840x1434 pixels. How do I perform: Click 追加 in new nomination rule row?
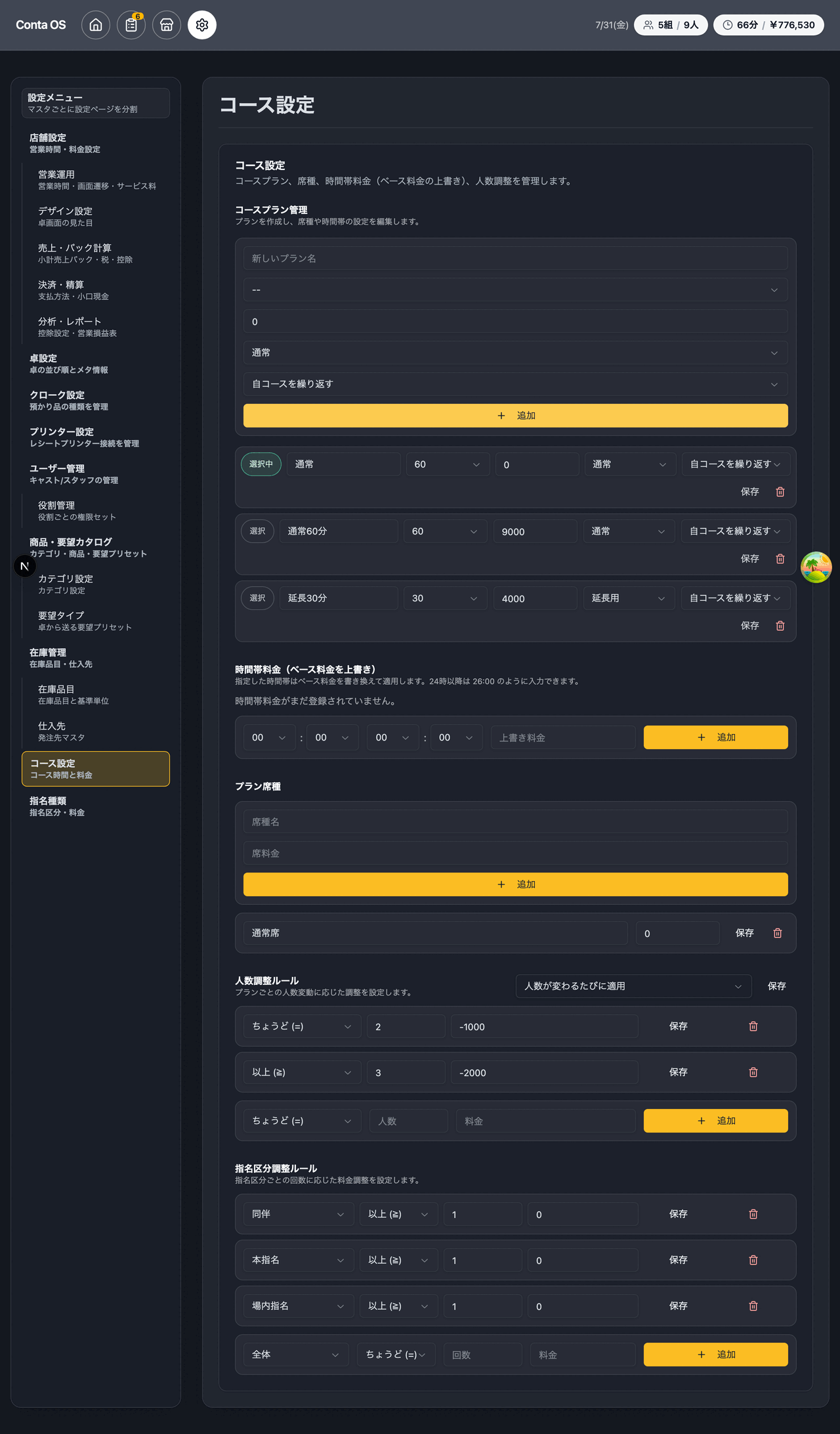click(x=716, y=1355)
